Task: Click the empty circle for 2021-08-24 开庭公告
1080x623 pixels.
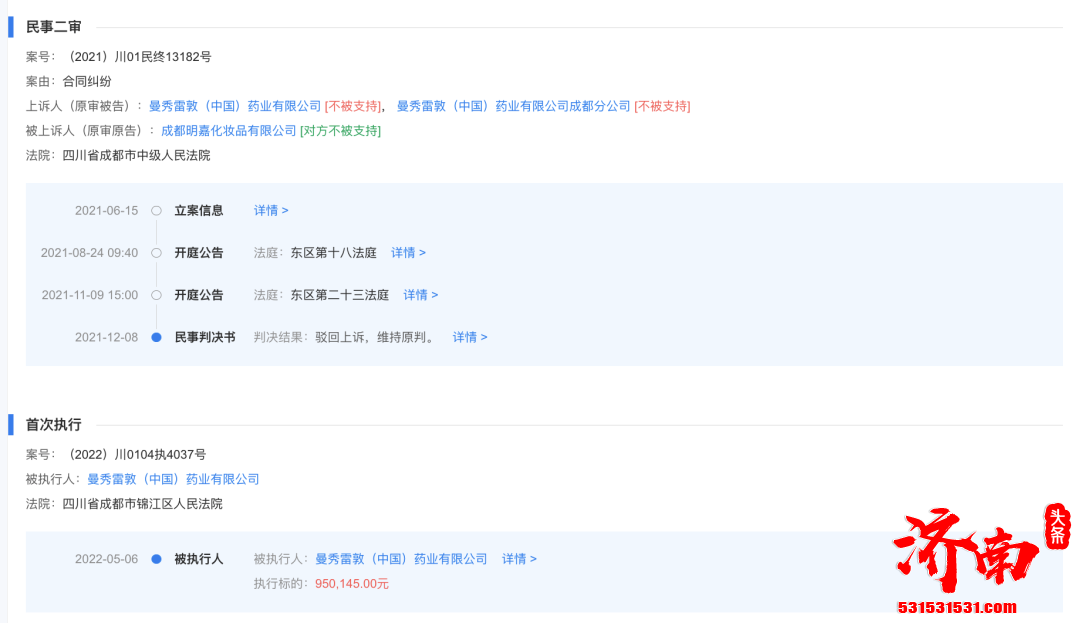Action: [156, 252]
